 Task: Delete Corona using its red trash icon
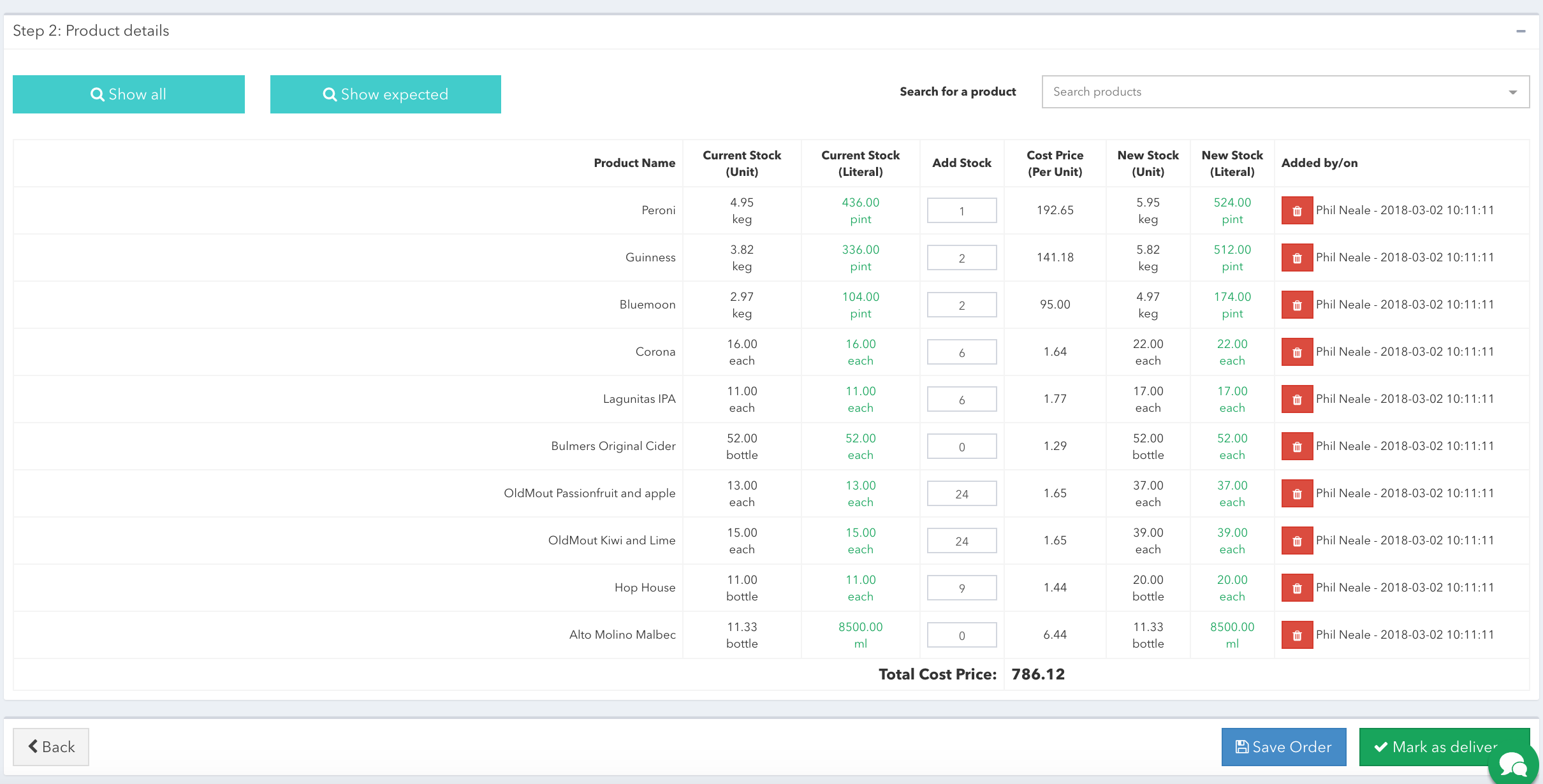pos(1297,352)
